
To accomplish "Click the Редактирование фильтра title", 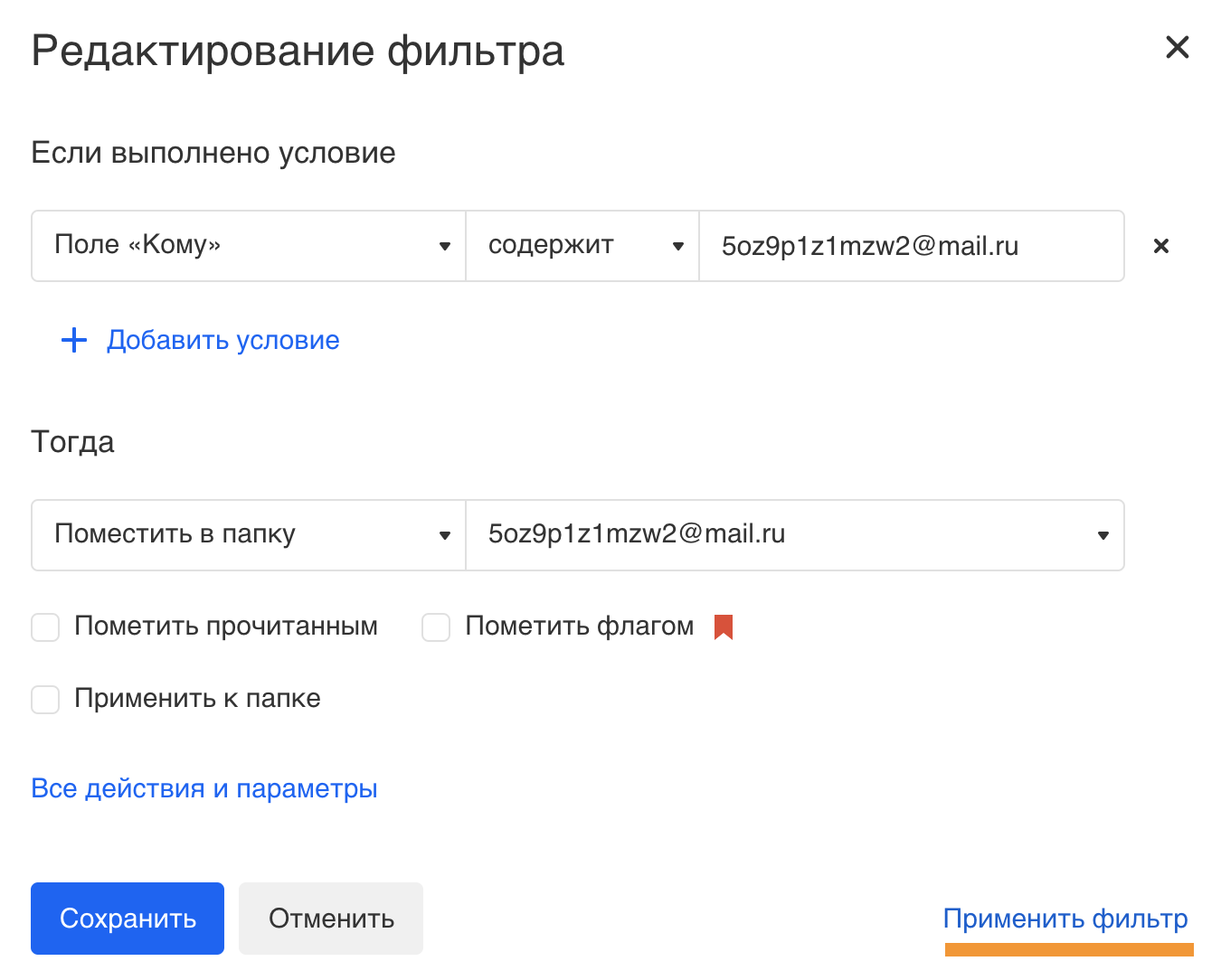I will pos(298,51).
